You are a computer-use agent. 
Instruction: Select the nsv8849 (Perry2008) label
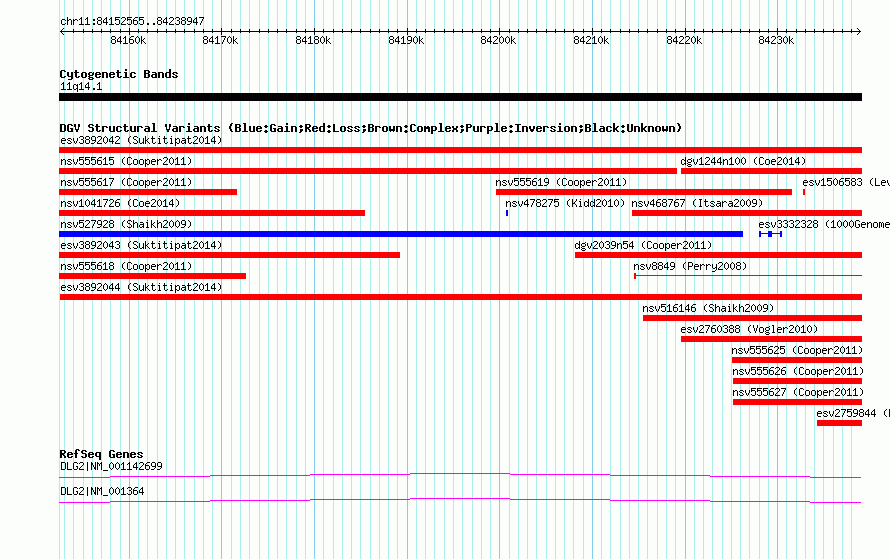click(690, 266)
